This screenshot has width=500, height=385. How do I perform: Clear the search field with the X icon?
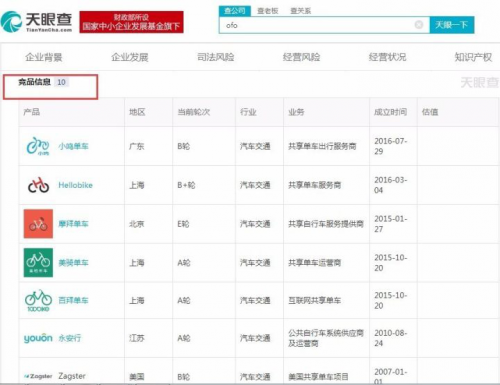[x=419, y=25]
